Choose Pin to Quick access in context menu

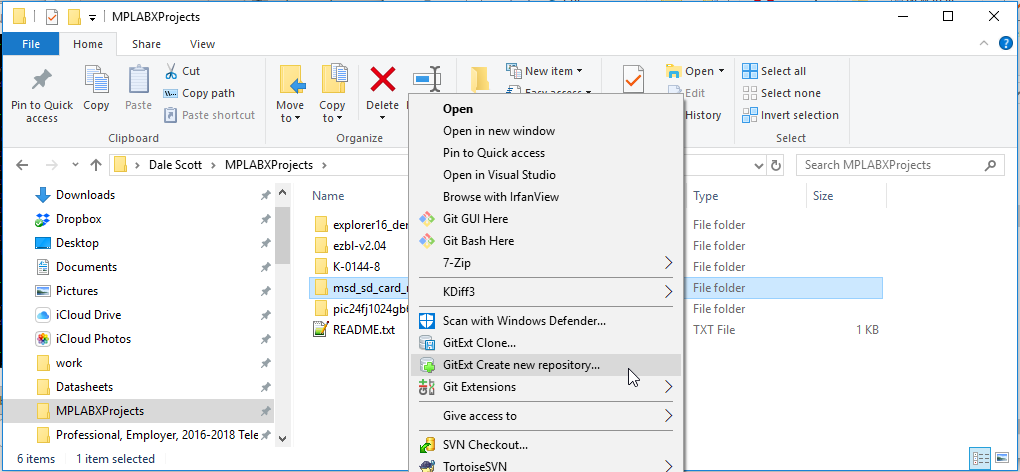(x=494, y=153)
